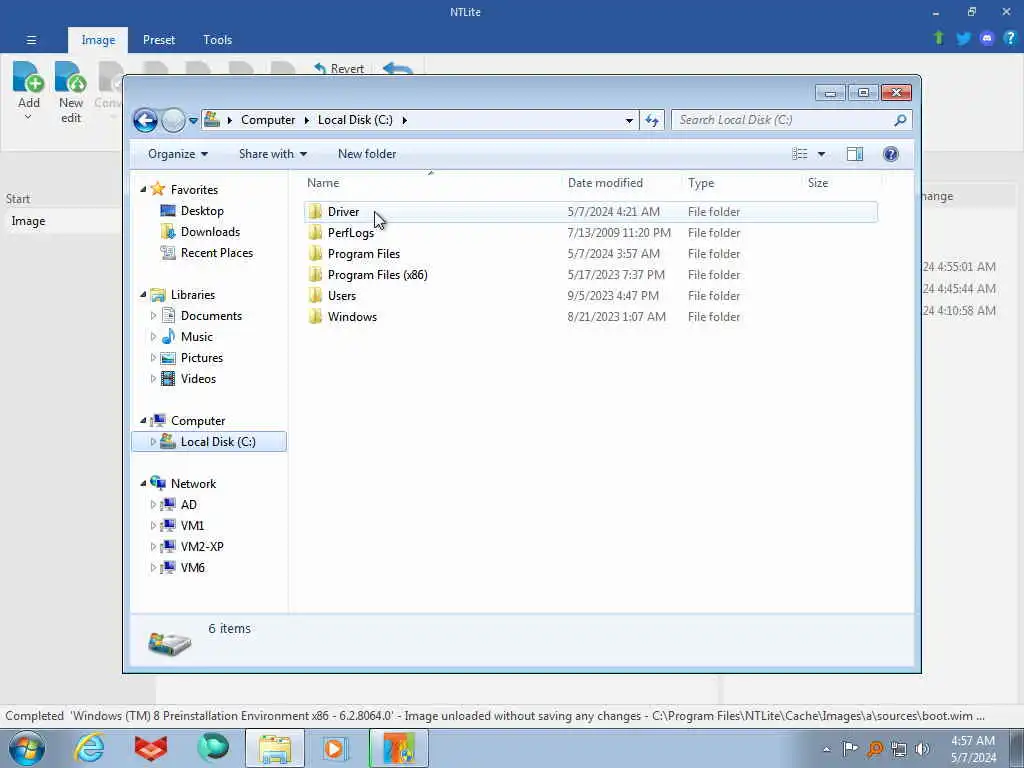Select the PerfLogs folder icon
This screenshot has height=768, width=1024.
pyautogui.click(x=315, y=232)
